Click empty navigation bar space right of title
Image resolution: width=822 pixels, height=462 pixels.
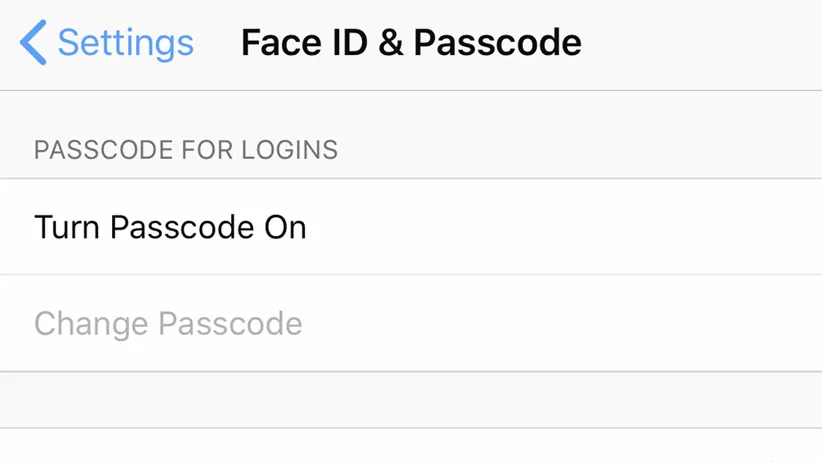coord(700,44)
